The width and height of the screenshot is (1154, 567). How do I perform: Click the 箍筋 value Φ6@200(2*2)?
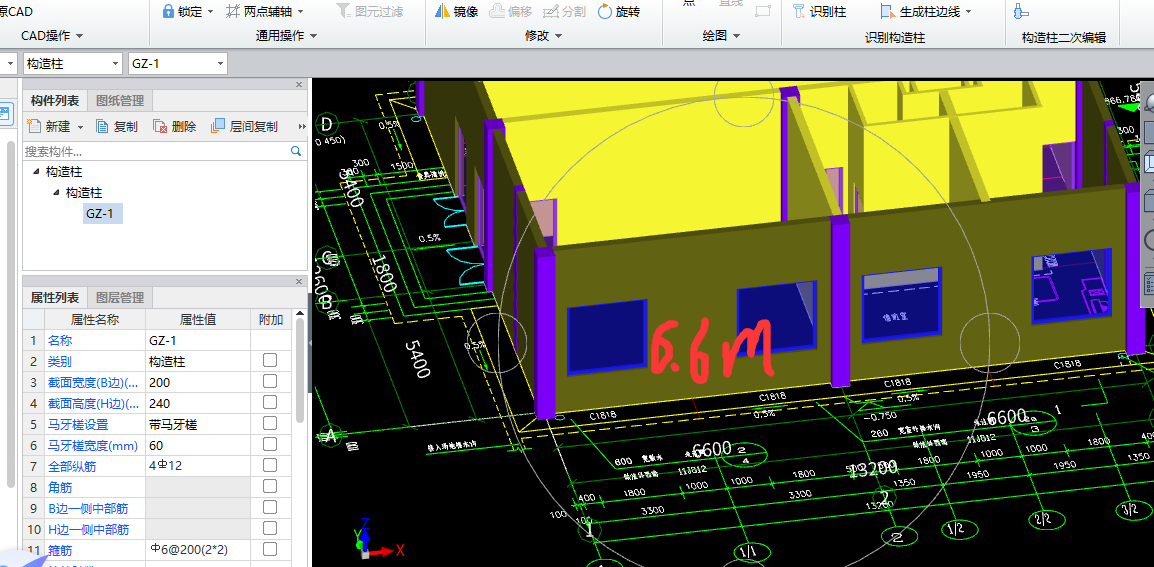point(198,550)
